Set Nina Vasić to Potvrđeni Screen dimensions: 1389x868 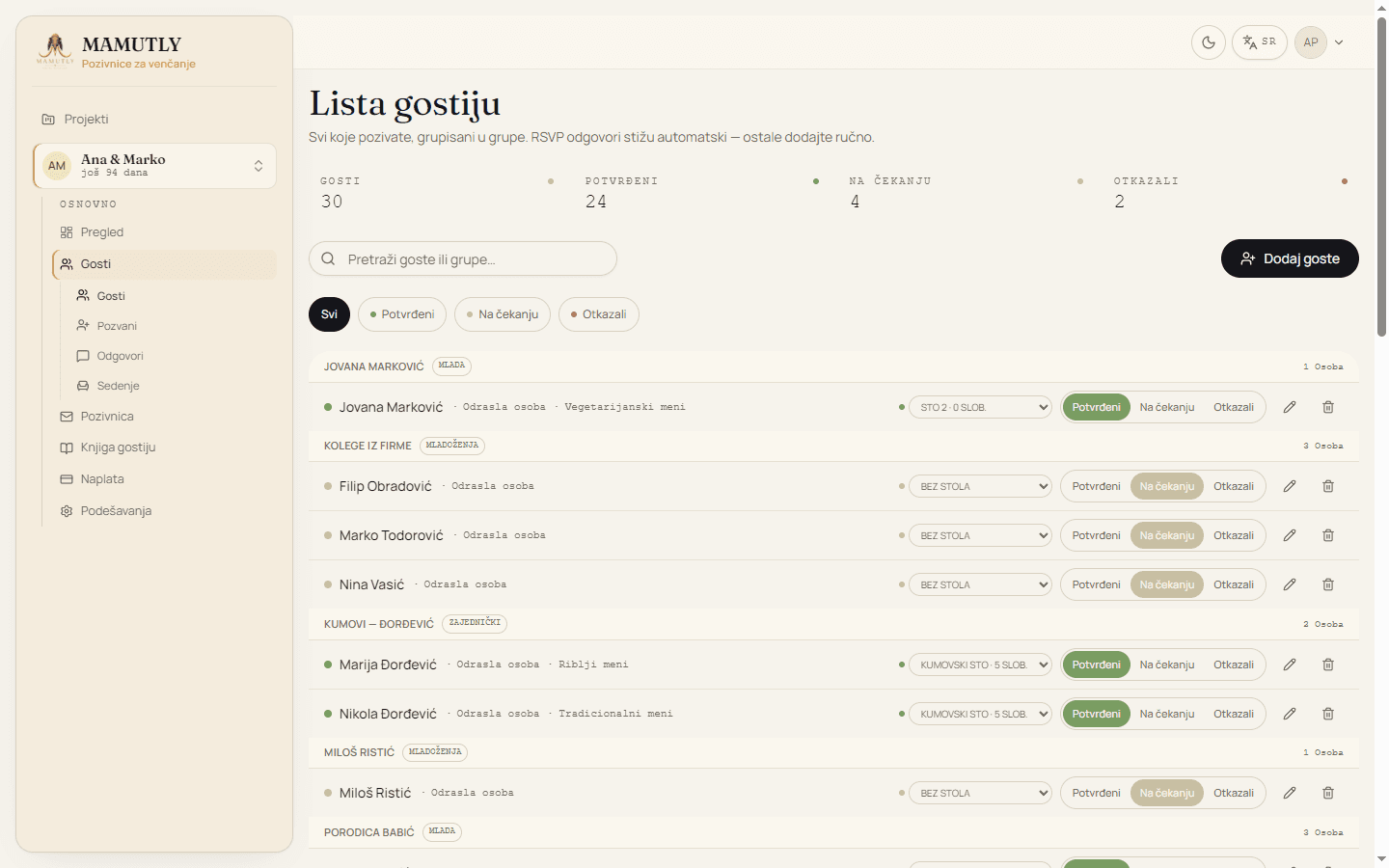pyautogui.click(x=1097, y=584)
